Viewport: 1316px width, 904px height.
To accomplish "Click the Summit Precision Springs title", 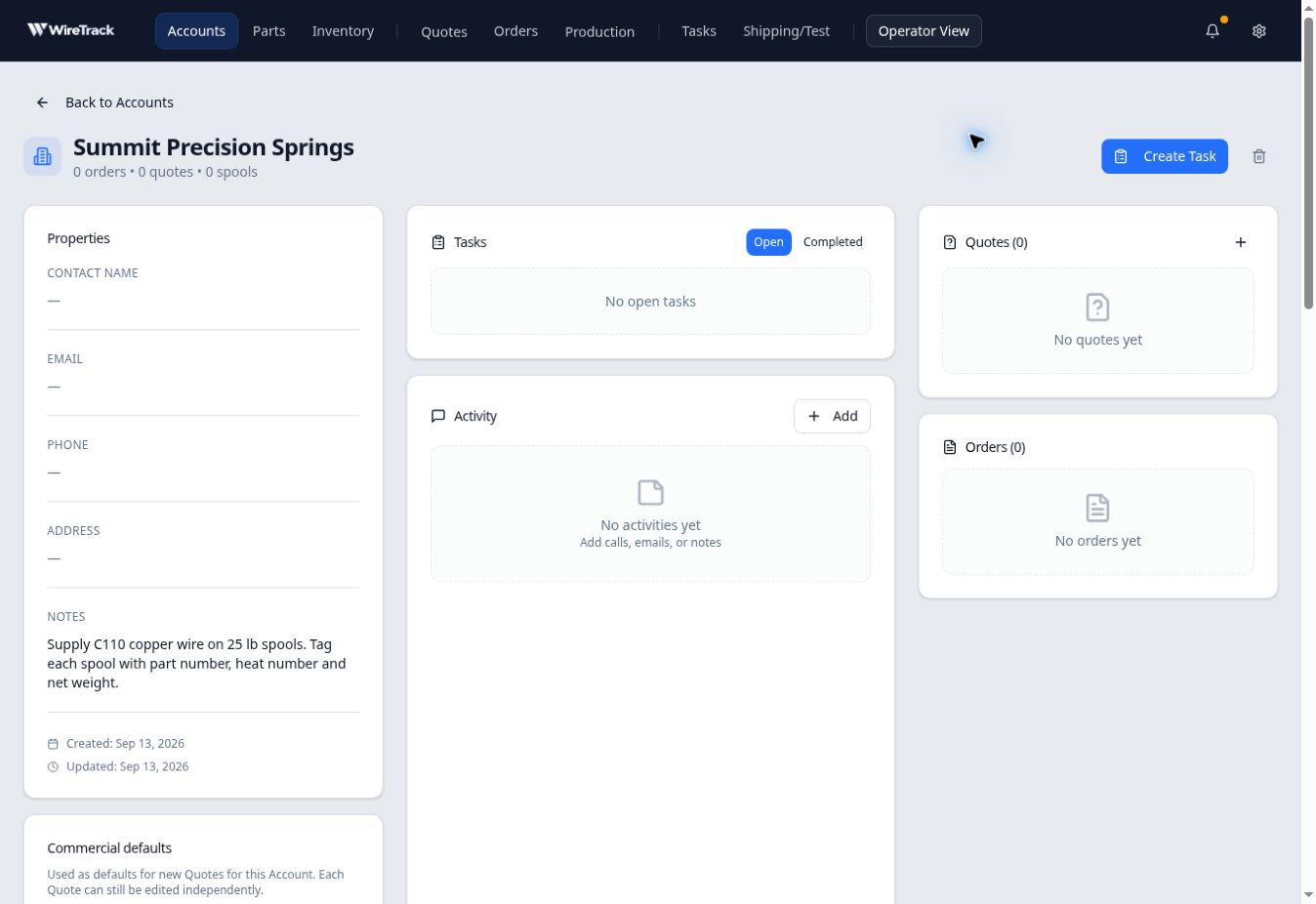I will (214, 147).
